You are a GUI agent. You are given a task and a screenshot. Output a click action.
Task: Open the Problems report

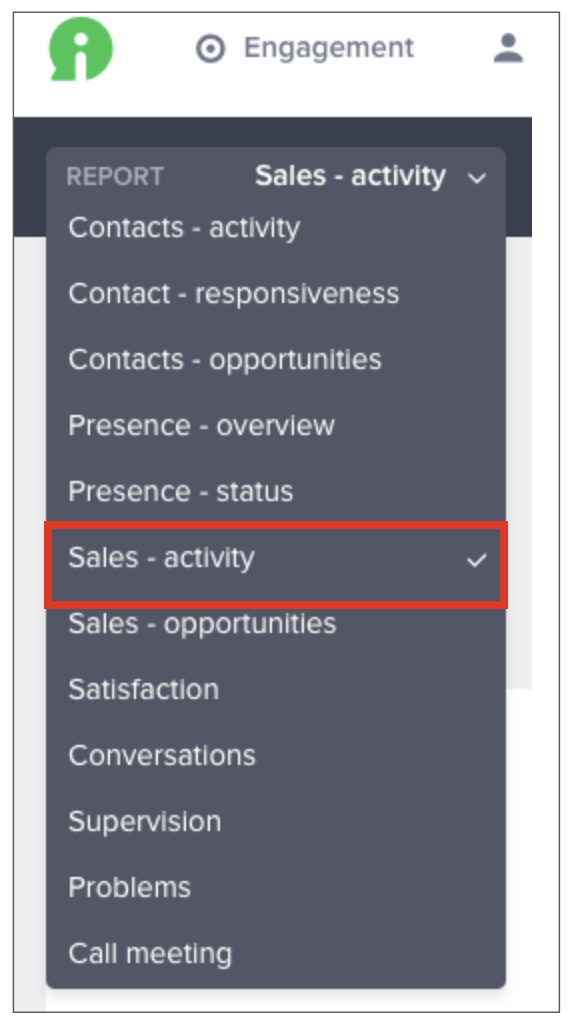(x=276, y=888)
